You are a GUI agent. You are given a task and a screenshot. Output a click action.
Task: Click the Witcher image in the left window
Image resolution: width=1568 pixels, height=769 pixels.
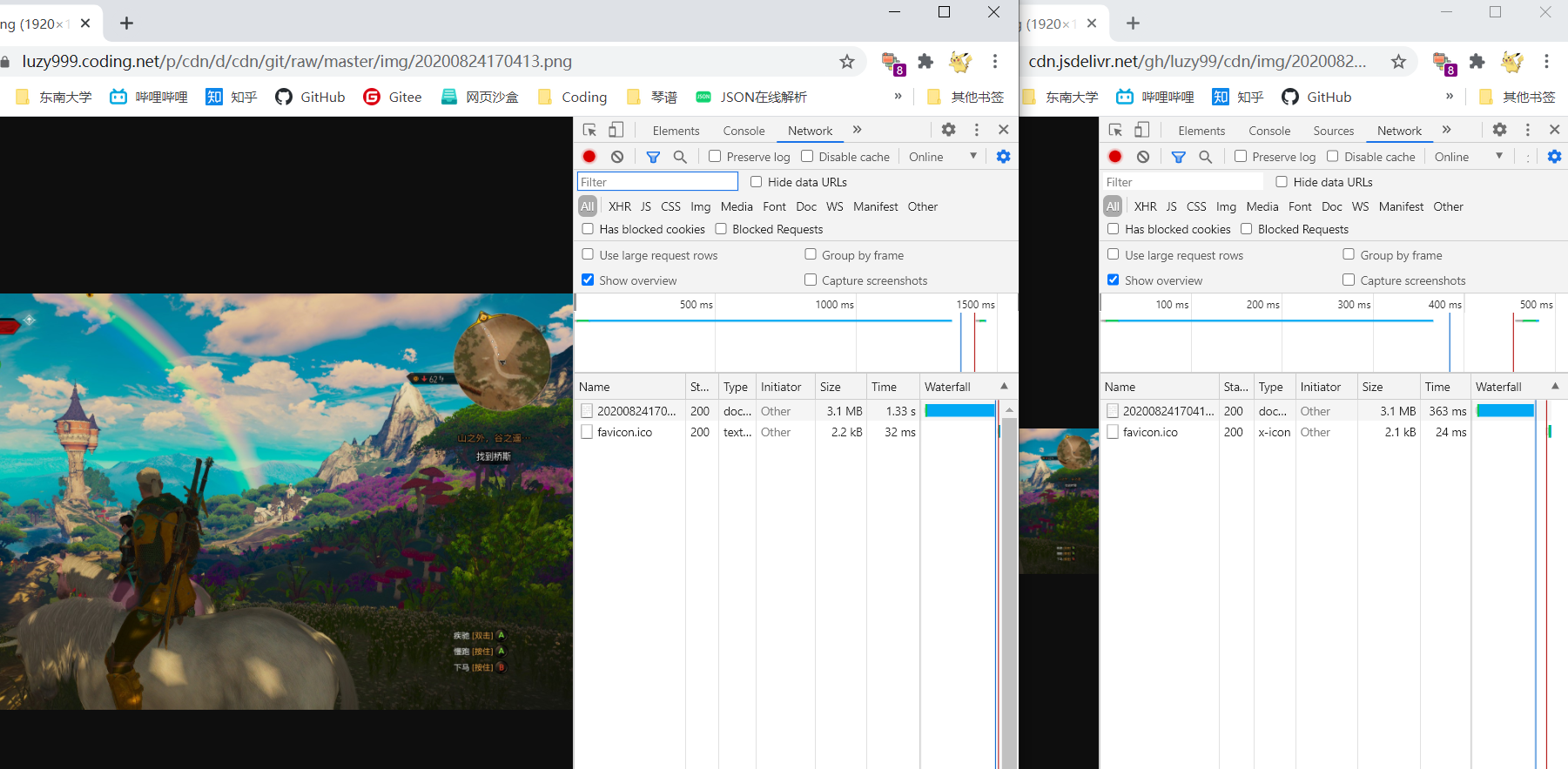click(286, 501)
